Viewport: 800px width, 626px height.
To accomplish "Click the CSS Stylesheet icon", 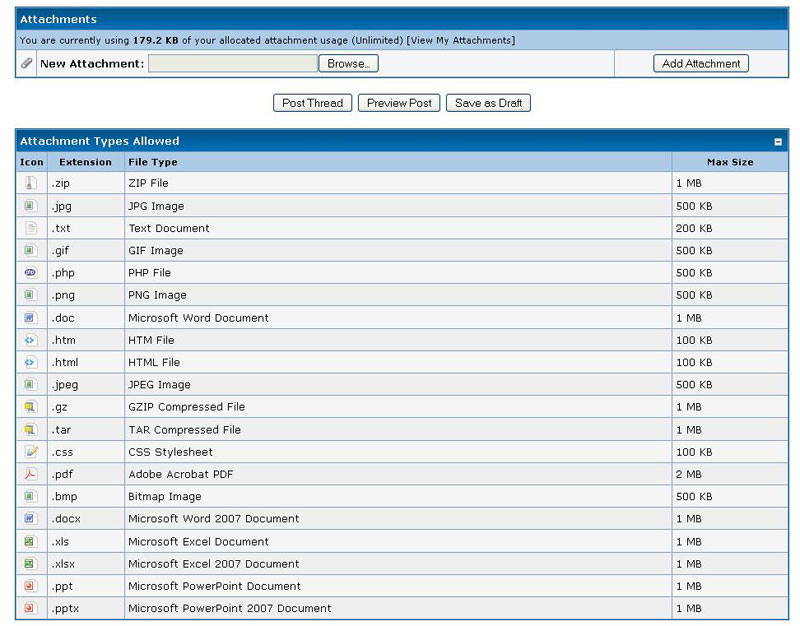I will point(31,452).
